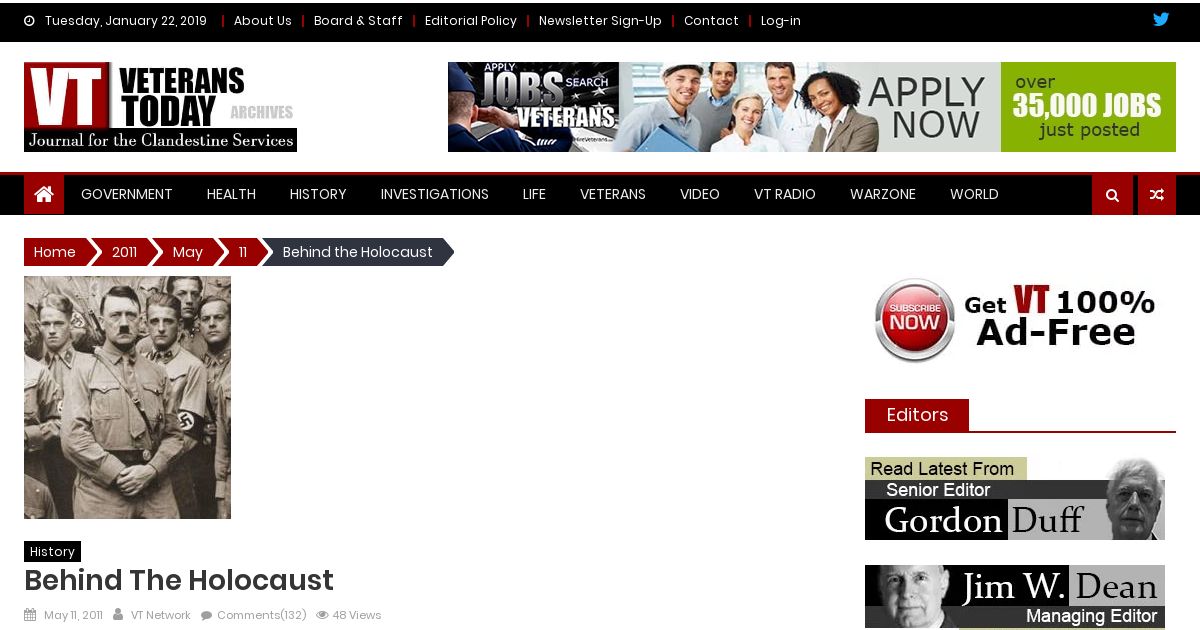The width and height of the screenshot is (1200, 630).
Task: Open the Government menu
Action: coord(127,194)
